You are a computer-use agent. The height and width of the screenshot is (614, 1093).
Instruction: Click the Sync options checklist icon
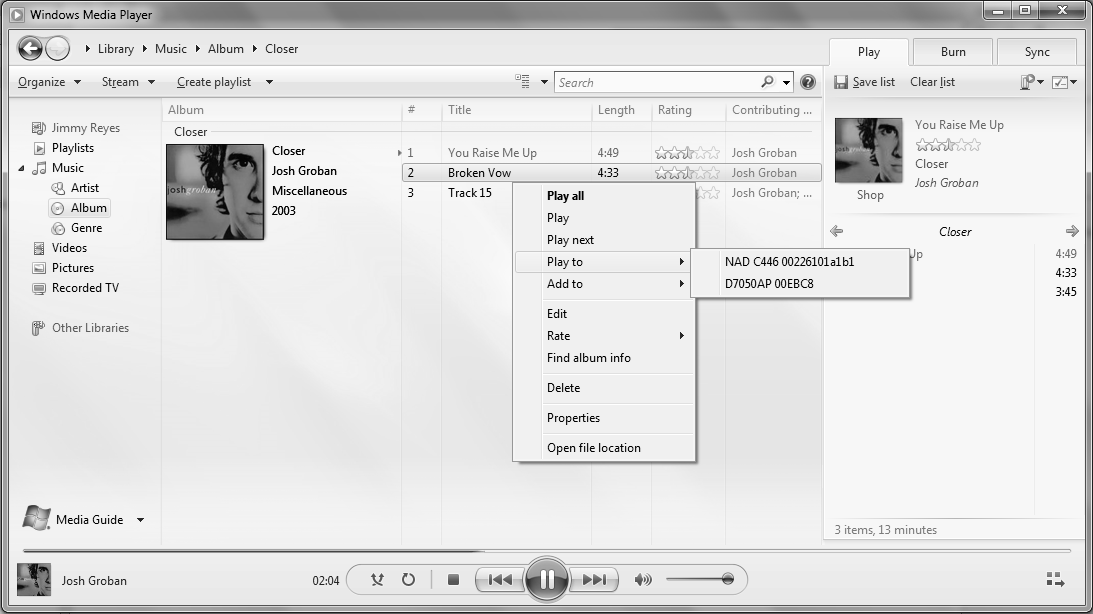click(x=1060, y=82)
